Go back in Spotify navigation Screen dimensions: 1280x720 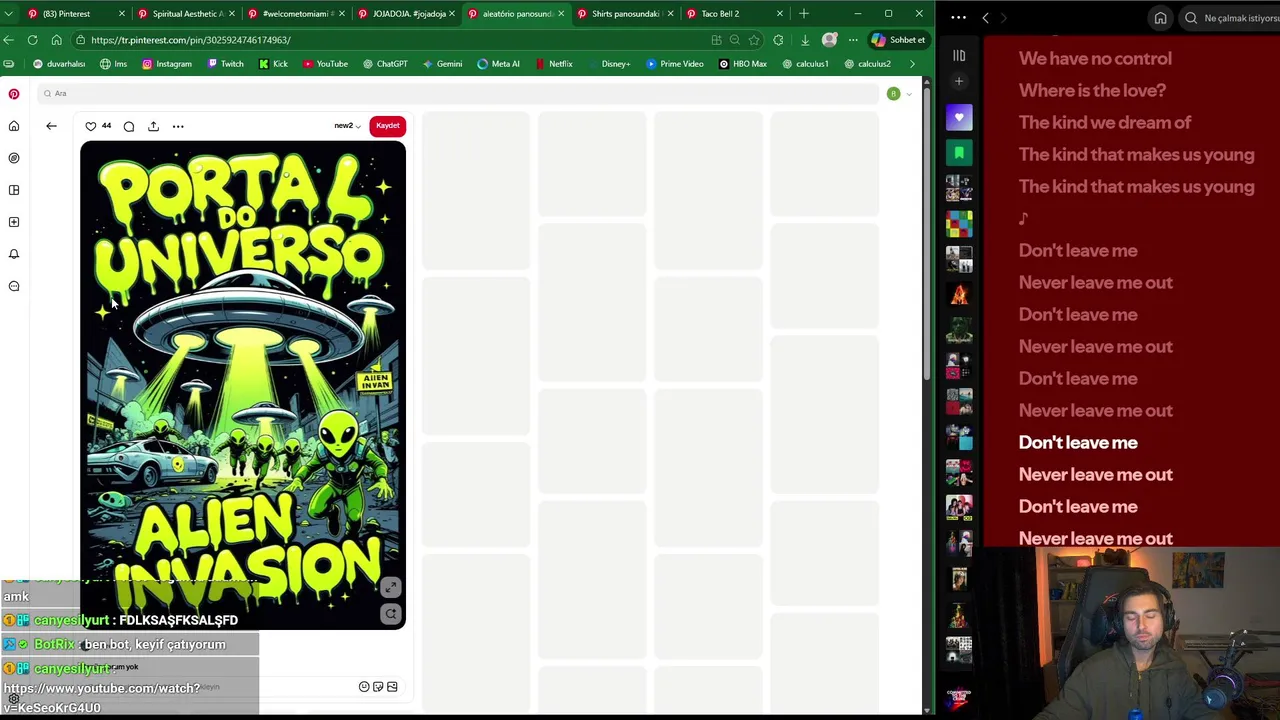(985, 18)
